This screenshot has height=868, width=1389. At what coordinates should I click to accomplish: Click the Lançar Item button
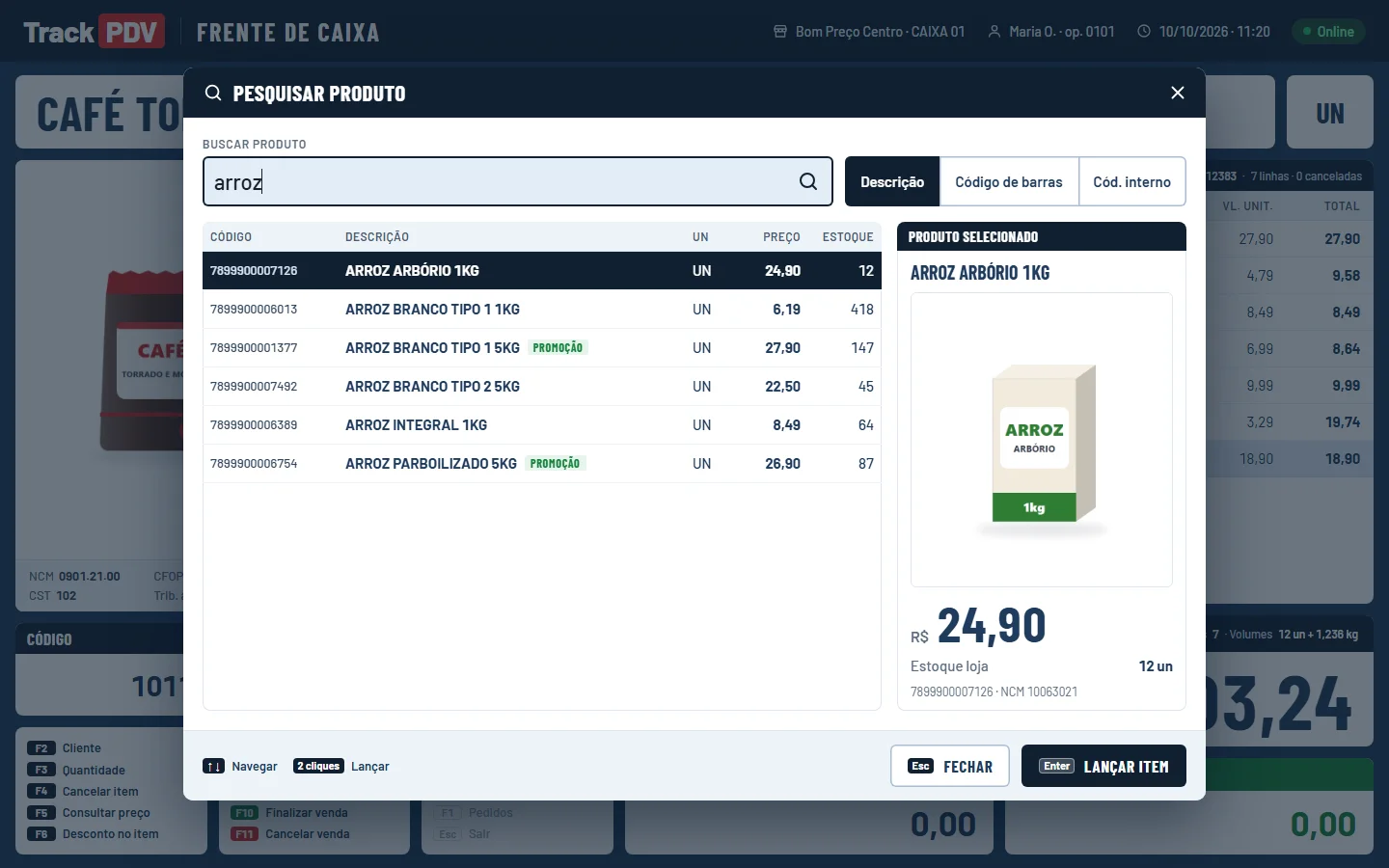click(x=1103, y=766)
